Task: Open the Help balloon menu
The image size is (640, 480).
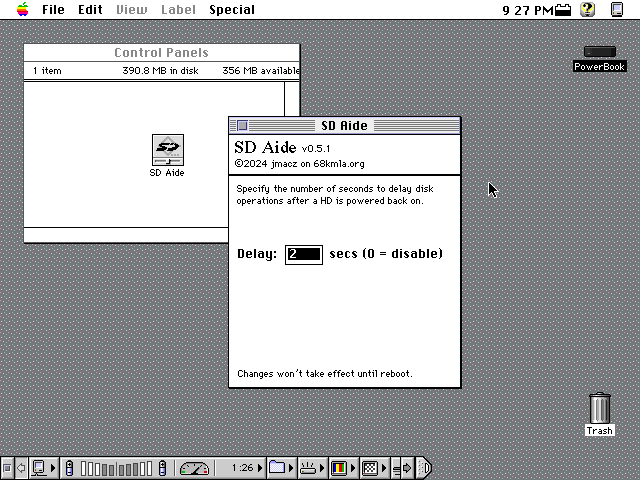Action: click(588, 9)
